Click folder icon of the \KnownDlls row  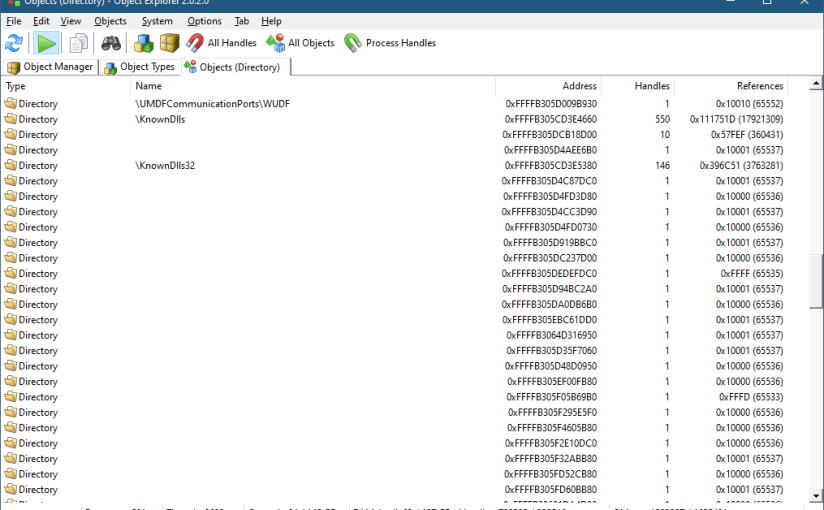pyautogui.click(x=11, y=119)
